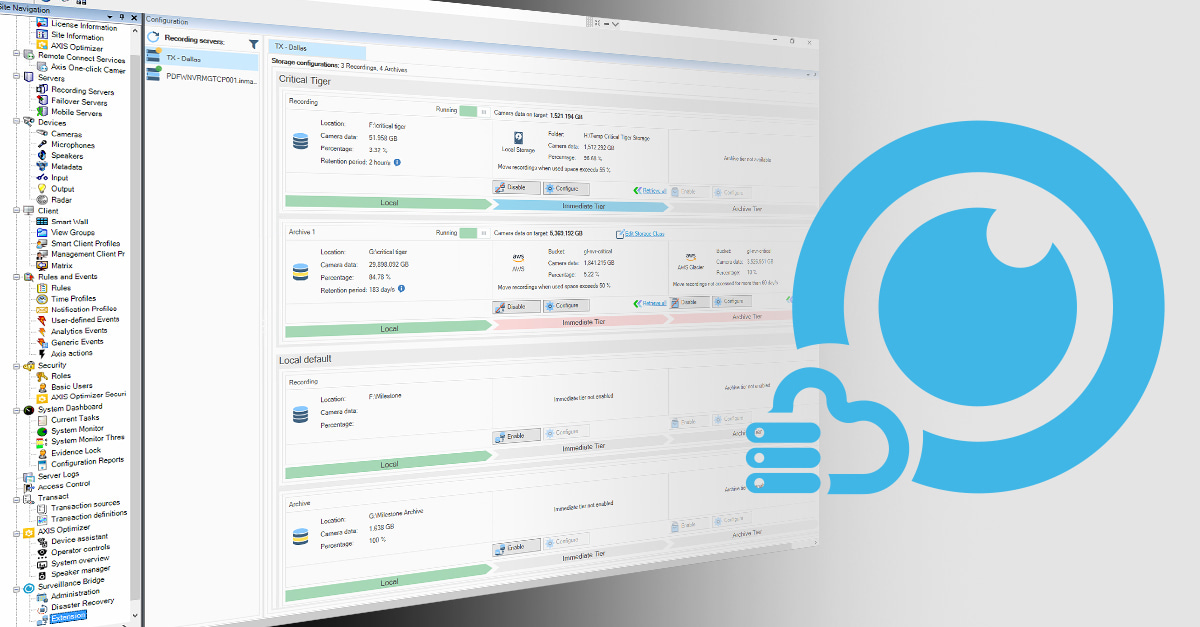Select the Radar device icon
Viewport: 1200px width, 627px height.
42,200
